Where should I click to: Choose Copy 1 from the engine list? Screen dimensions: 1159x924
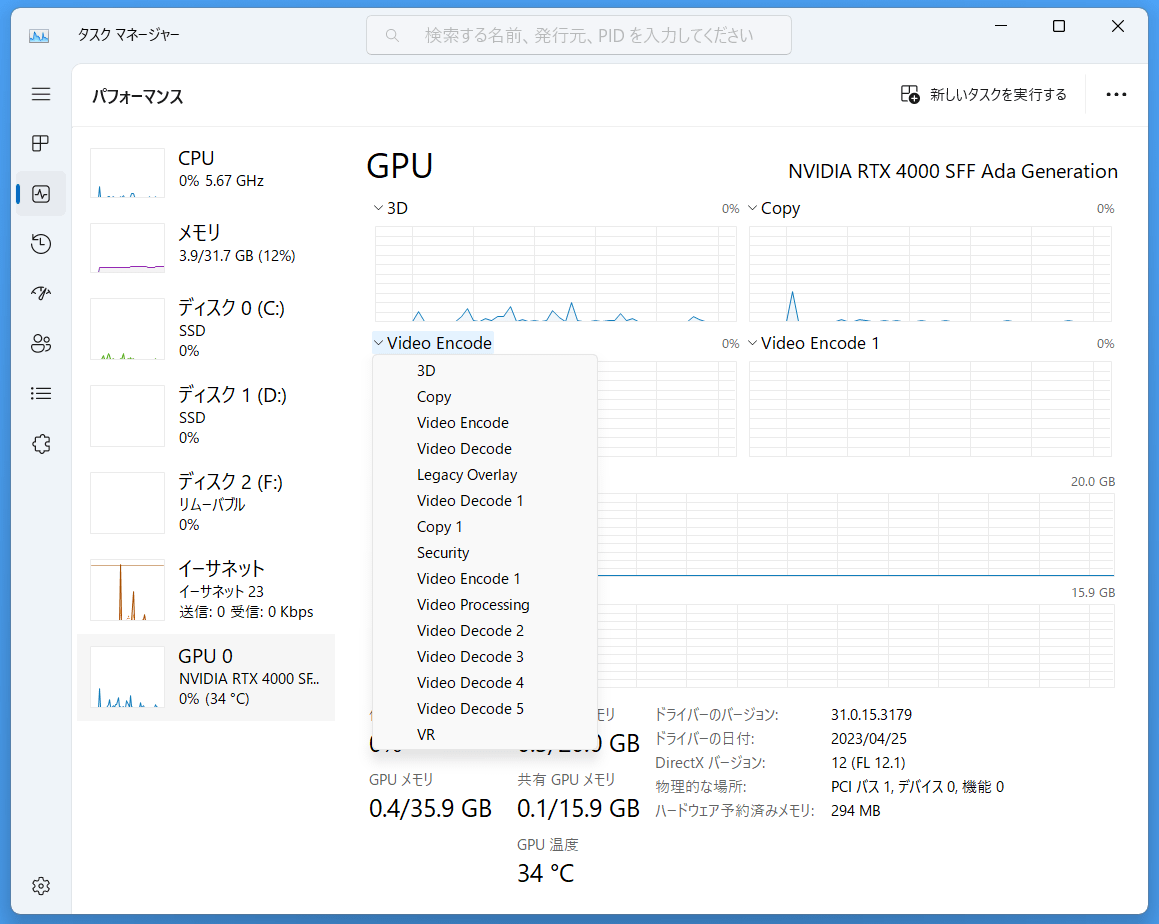pos(485,527)
